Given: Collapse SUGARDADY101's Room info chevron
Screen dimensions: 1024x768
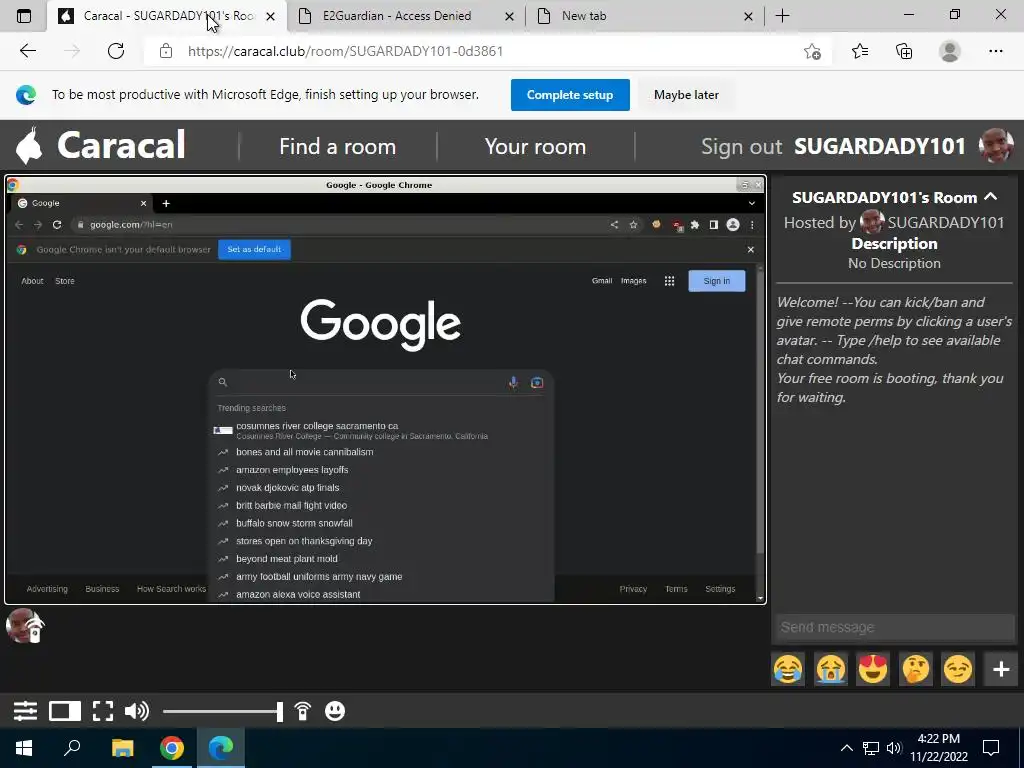Looking at the screenshot, I should coord(991,197).
